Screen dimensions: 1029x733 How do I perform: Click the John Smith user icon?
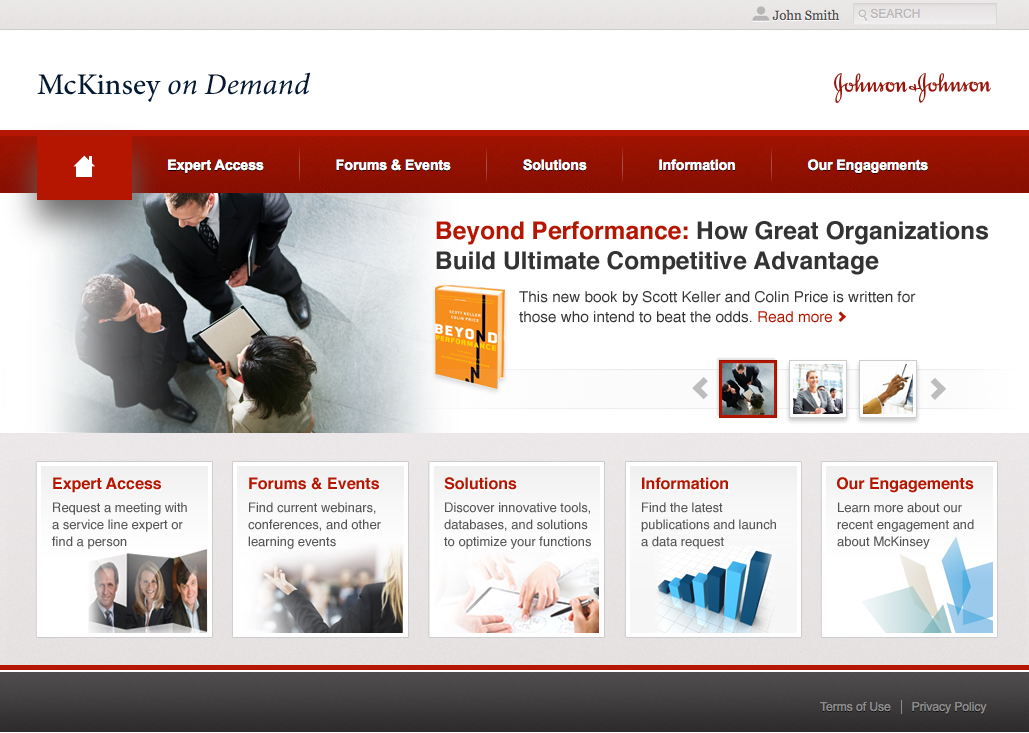coord(760,14)
